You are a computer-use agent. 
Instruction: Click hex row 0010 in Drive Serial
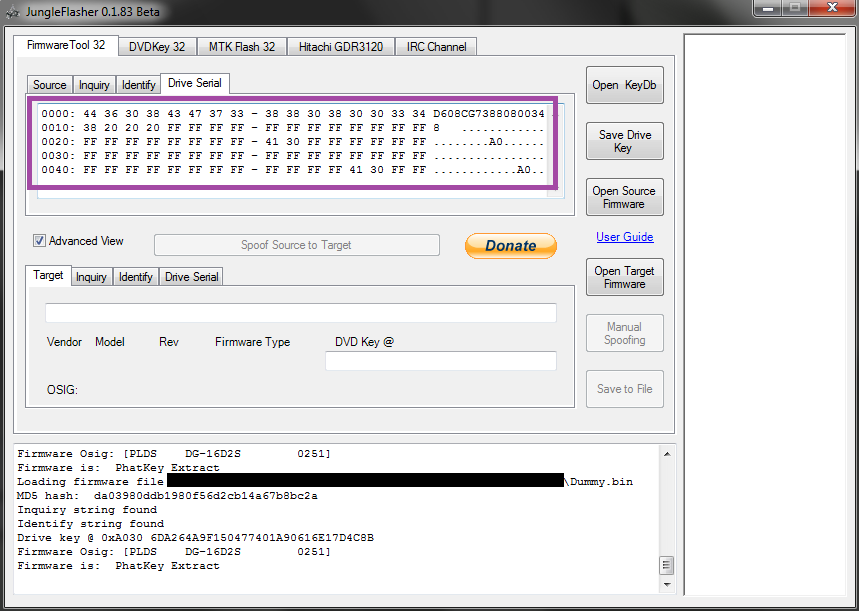pos(293,128)
